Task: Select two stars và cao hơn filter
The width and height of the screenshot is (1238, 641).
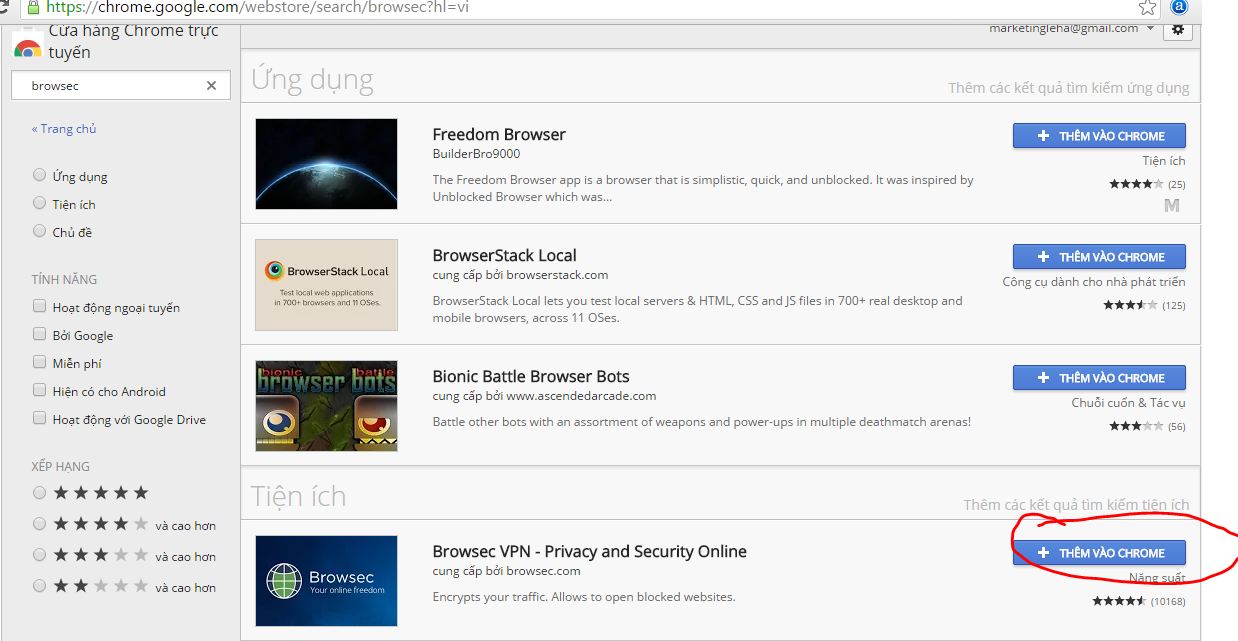Action: tap(39, 585)
